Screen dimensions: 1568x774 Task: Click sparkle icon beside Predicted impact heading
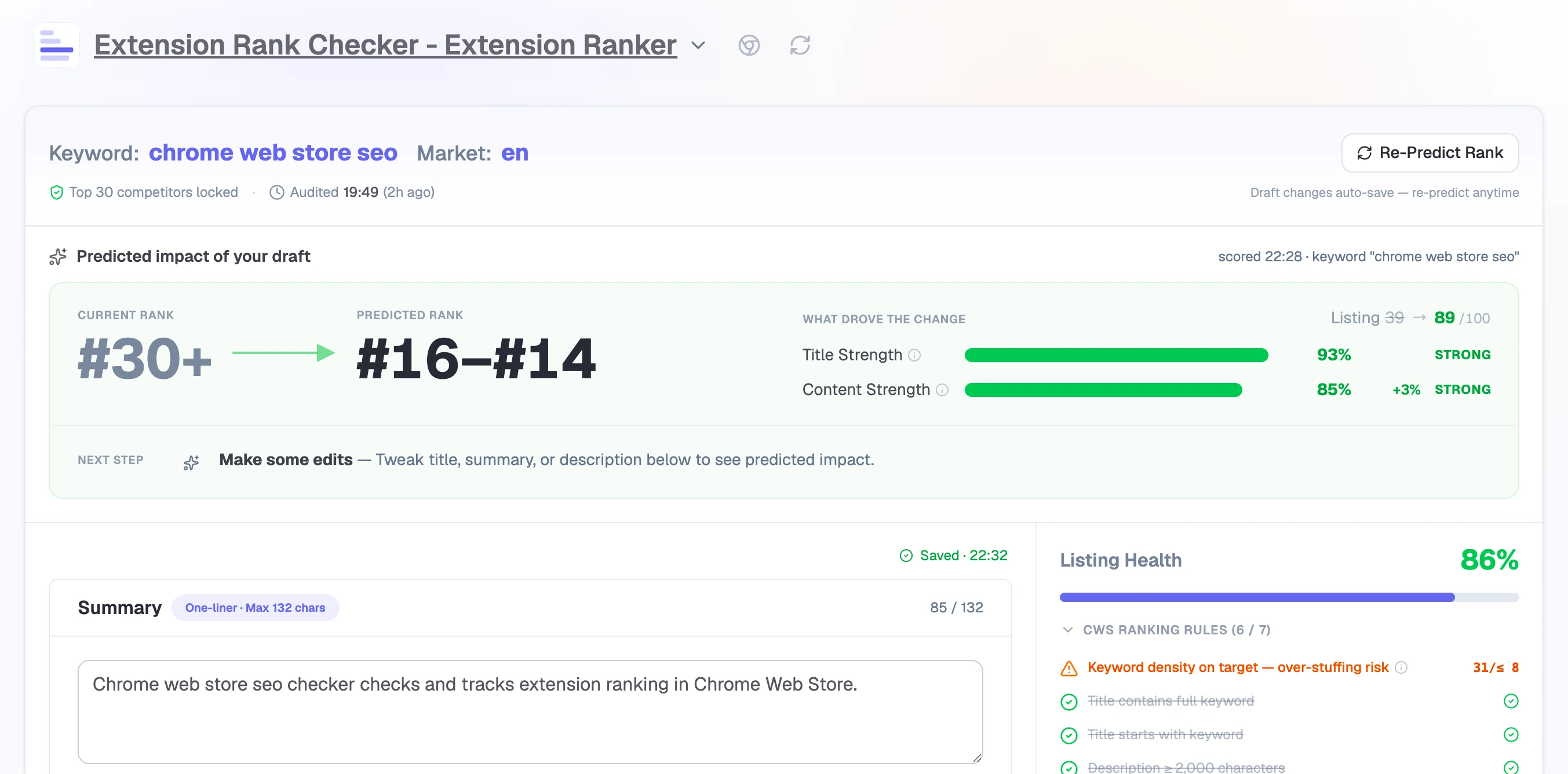(58, 257)
